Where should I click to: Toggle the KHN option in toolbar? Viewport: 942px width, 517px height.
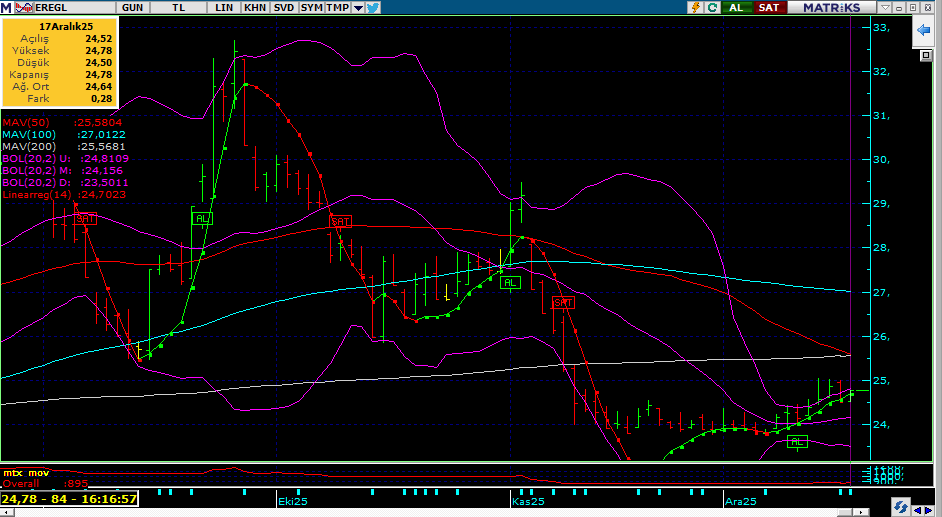[x=255, y=7]
